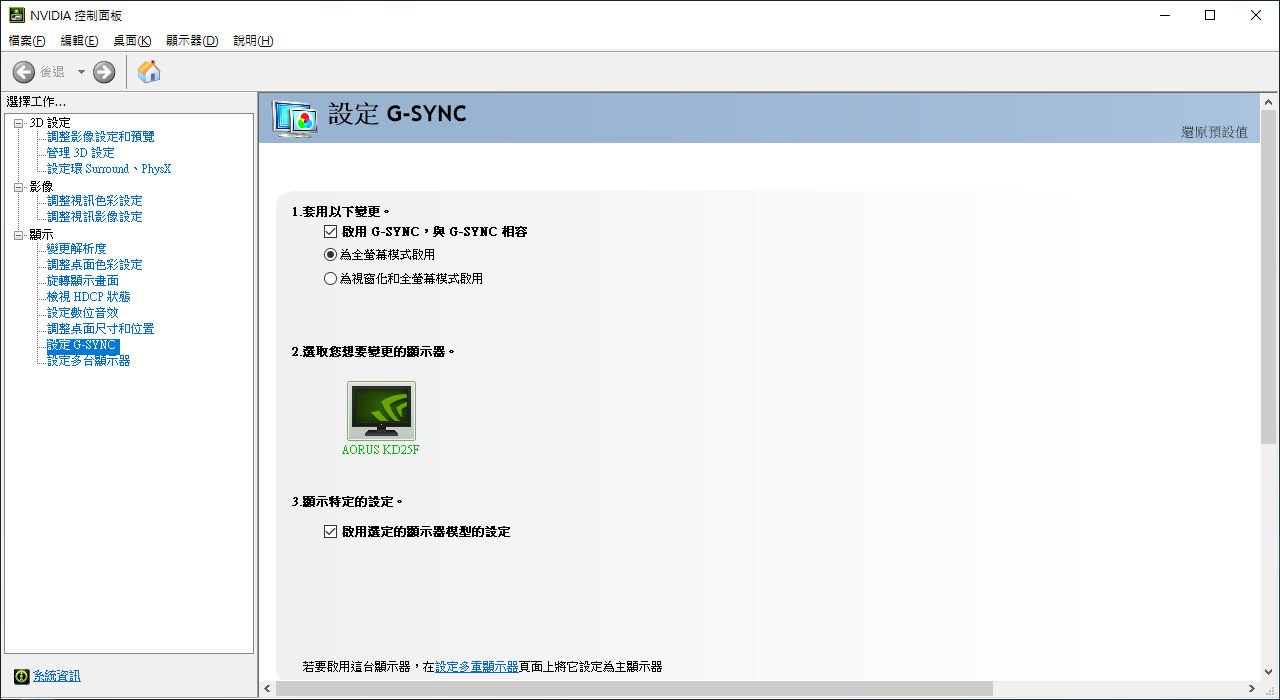Select the AORUS KD25F monitor thumbnail
The width and height of the screenshot is (1280, 700).
click(x=381, y=411)
